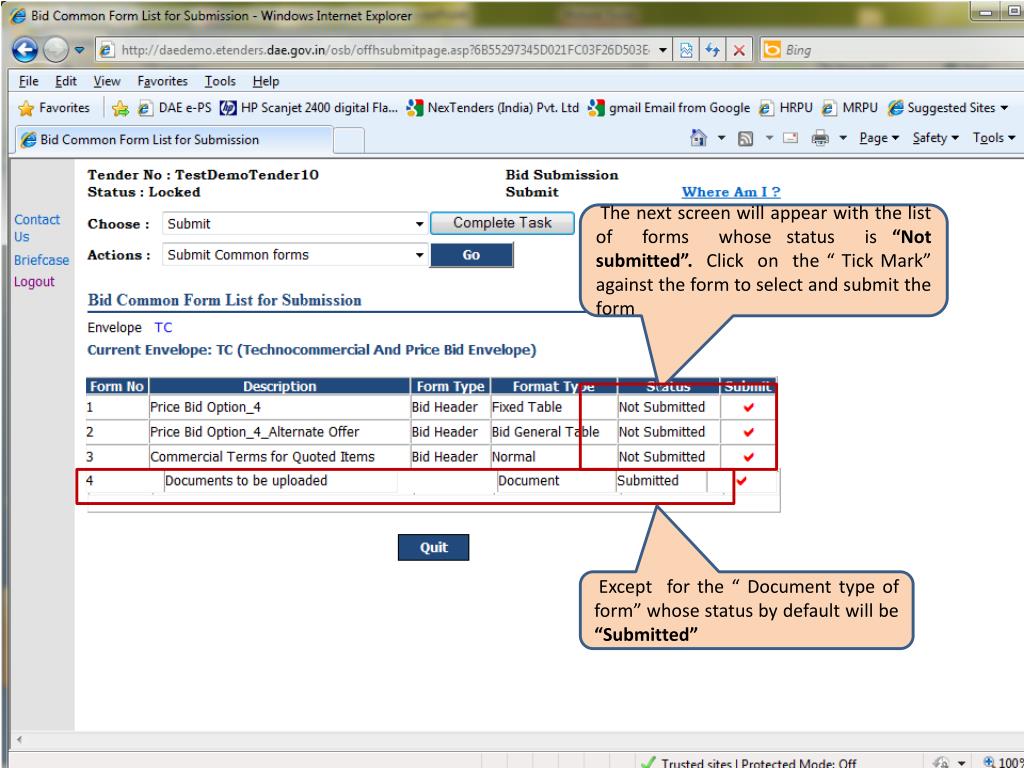Viewport: 1024px width, 768px height.
Task: Click Commercial Terms for Quoted Items cell
Action: (279, 456)
